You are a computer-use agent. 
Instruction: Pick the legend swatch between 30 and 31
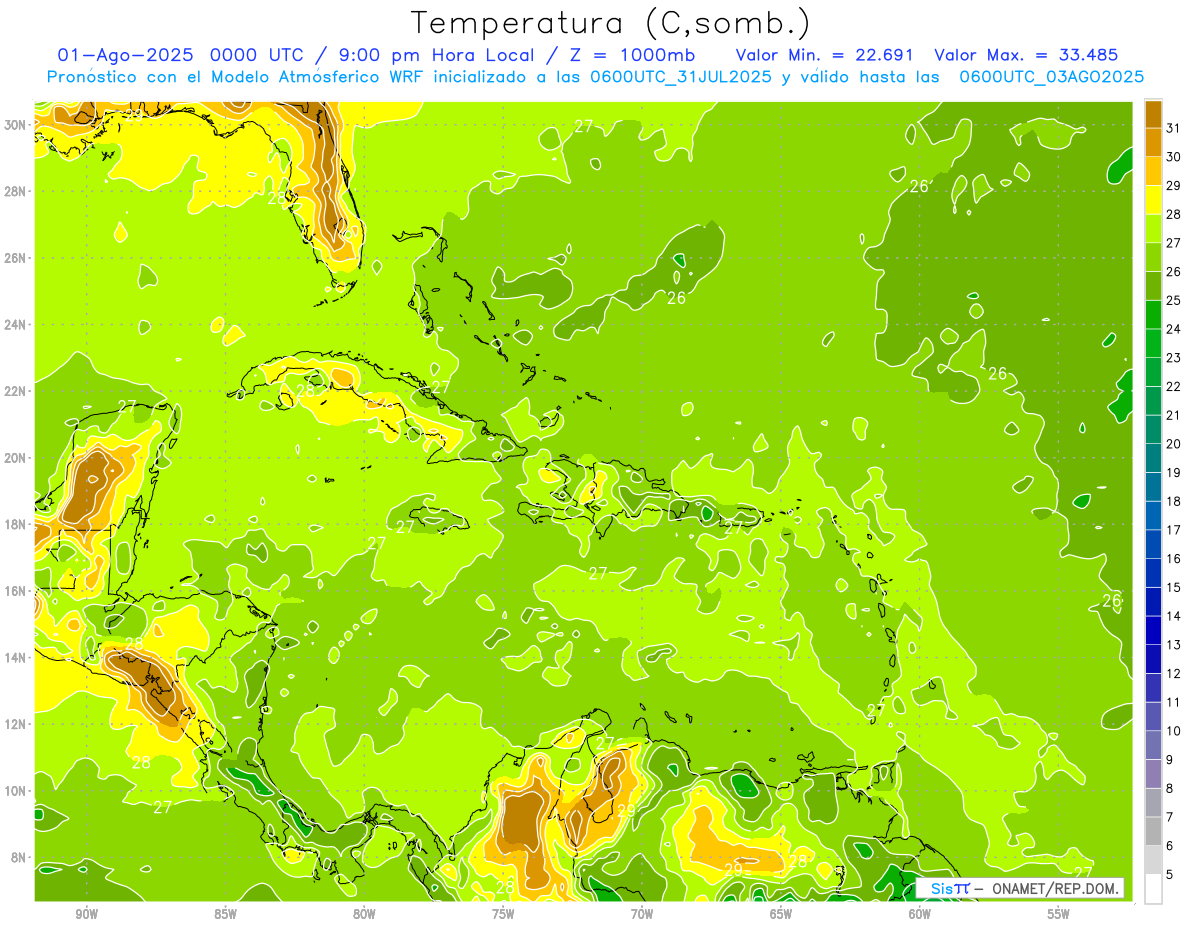click(x=1153, y=142)
